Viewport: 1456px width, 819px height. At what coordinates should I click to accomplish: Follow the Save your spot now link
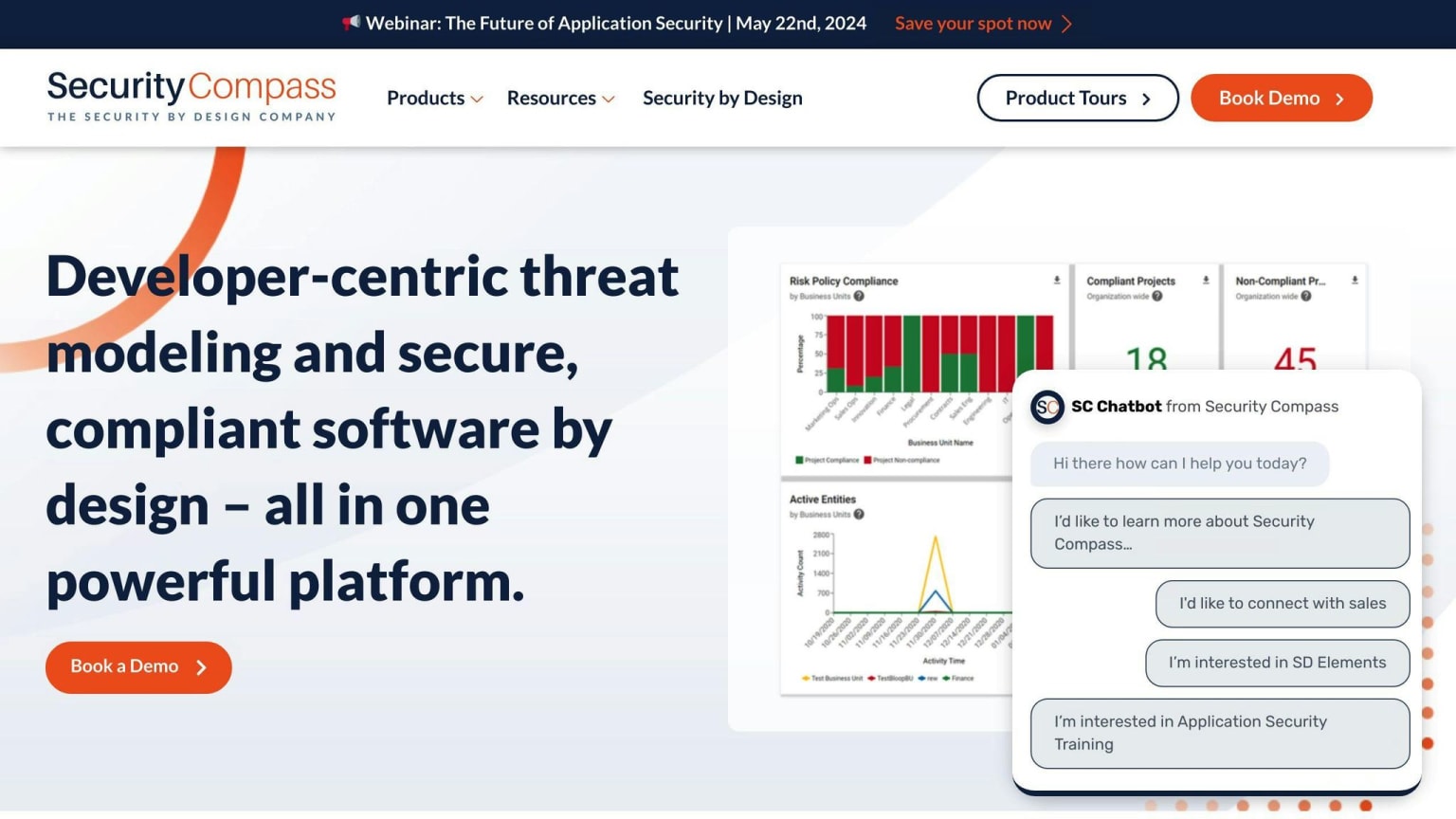click(x=974, y=23)
